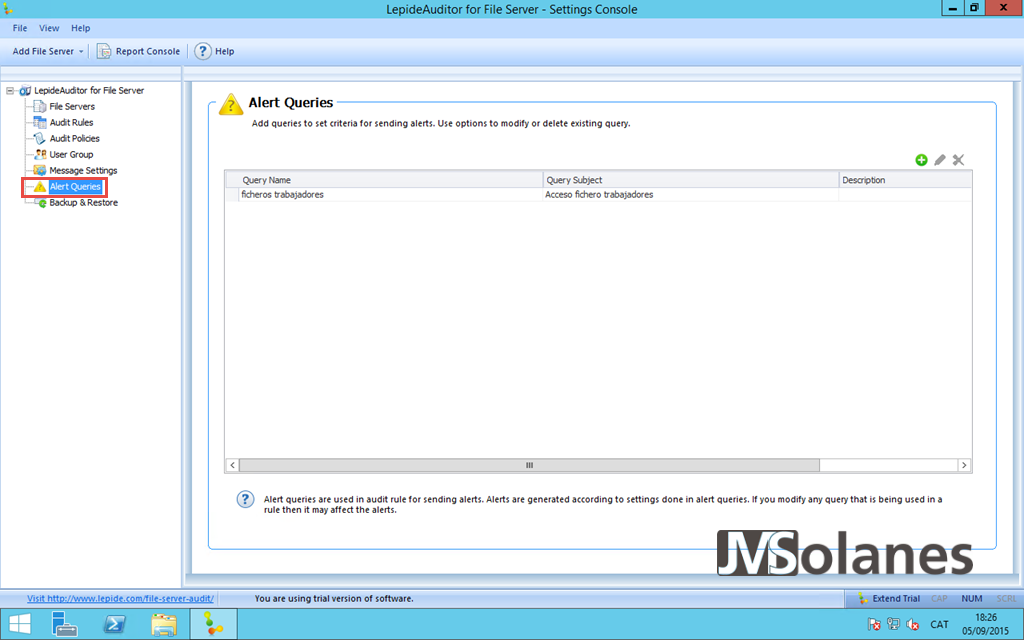Select Alert Queries in the tree

click(75, 187)
